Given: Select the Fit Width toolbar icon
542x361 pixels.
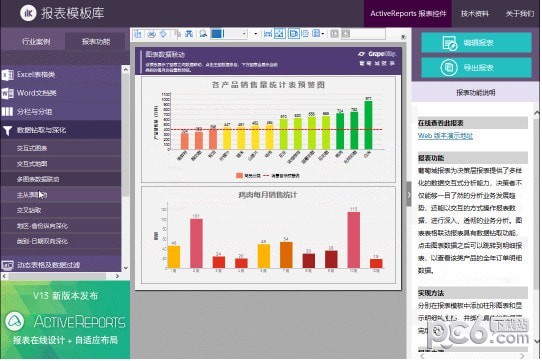Looking at the screenshot, I should (x=268, y=34).
